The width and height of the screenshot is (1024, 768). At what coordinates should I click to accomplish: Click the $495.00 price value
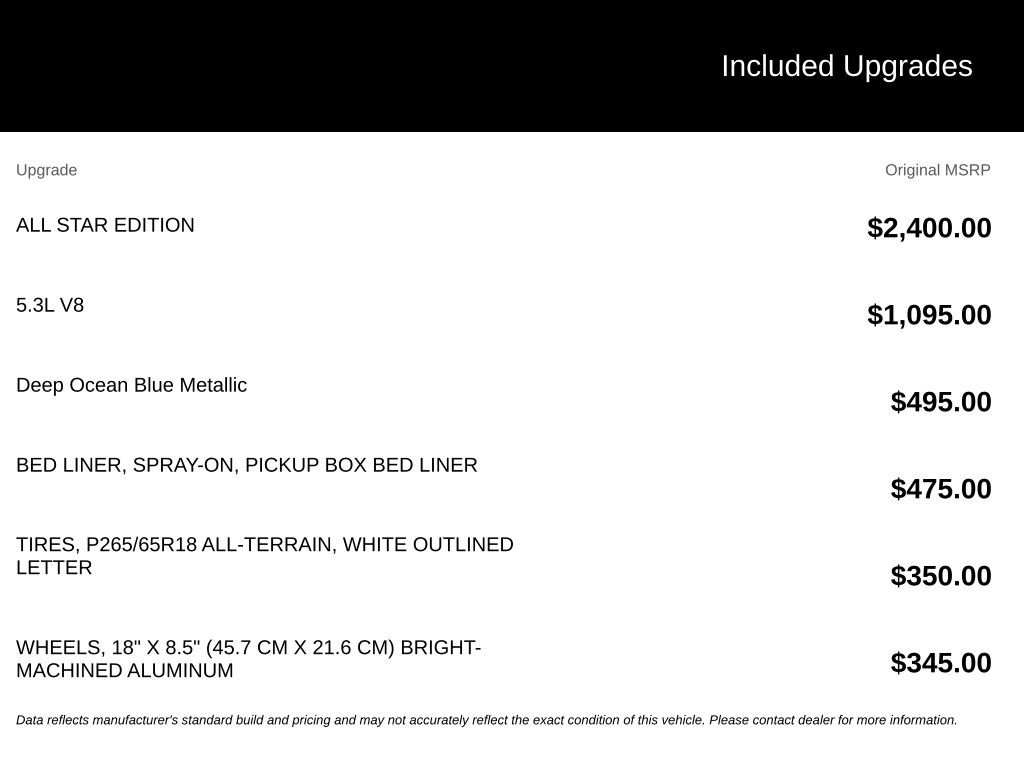(940, 402)
